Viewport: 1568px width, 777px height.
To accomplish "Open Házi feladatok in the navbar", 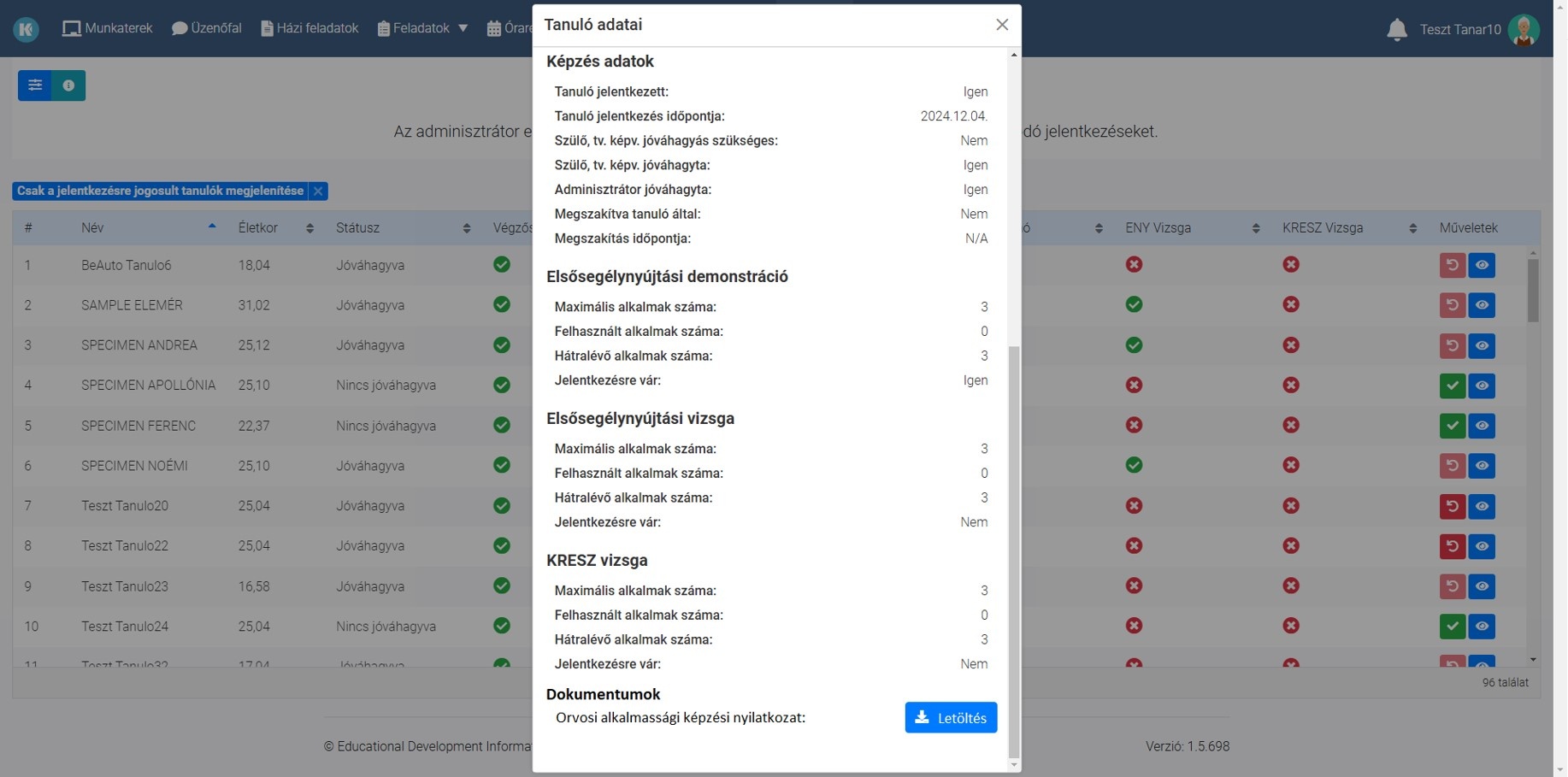I will pos(309,28).
